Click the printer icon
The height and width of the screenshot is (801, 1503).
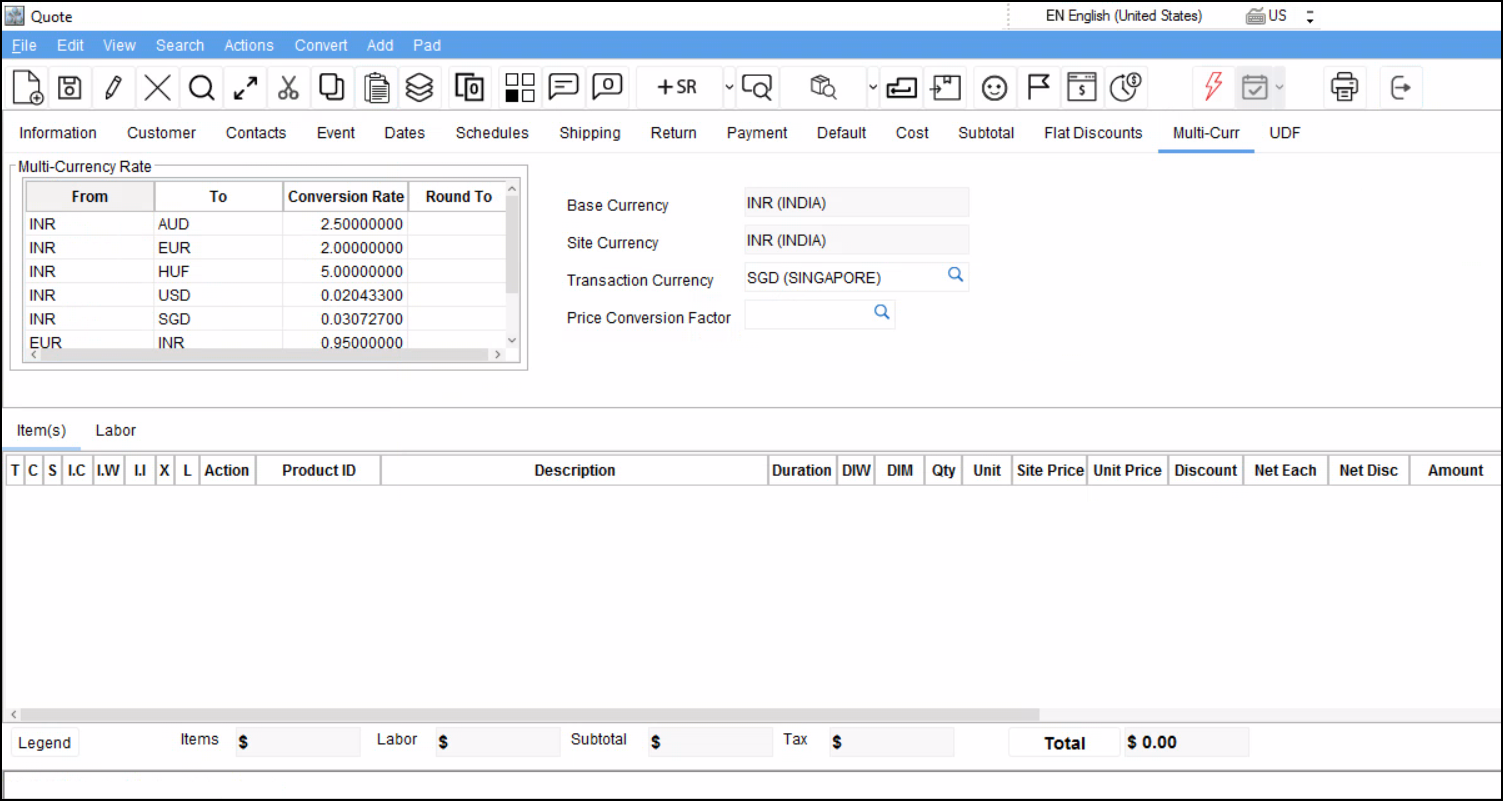click(1345, 88)
